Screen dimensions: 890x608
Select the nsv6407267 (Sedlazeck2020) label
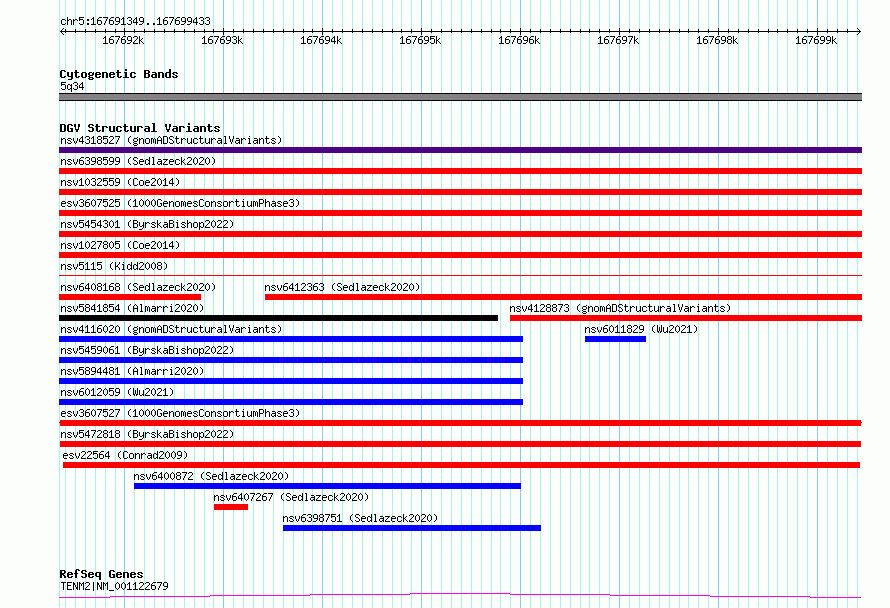(x=291, y=497)
